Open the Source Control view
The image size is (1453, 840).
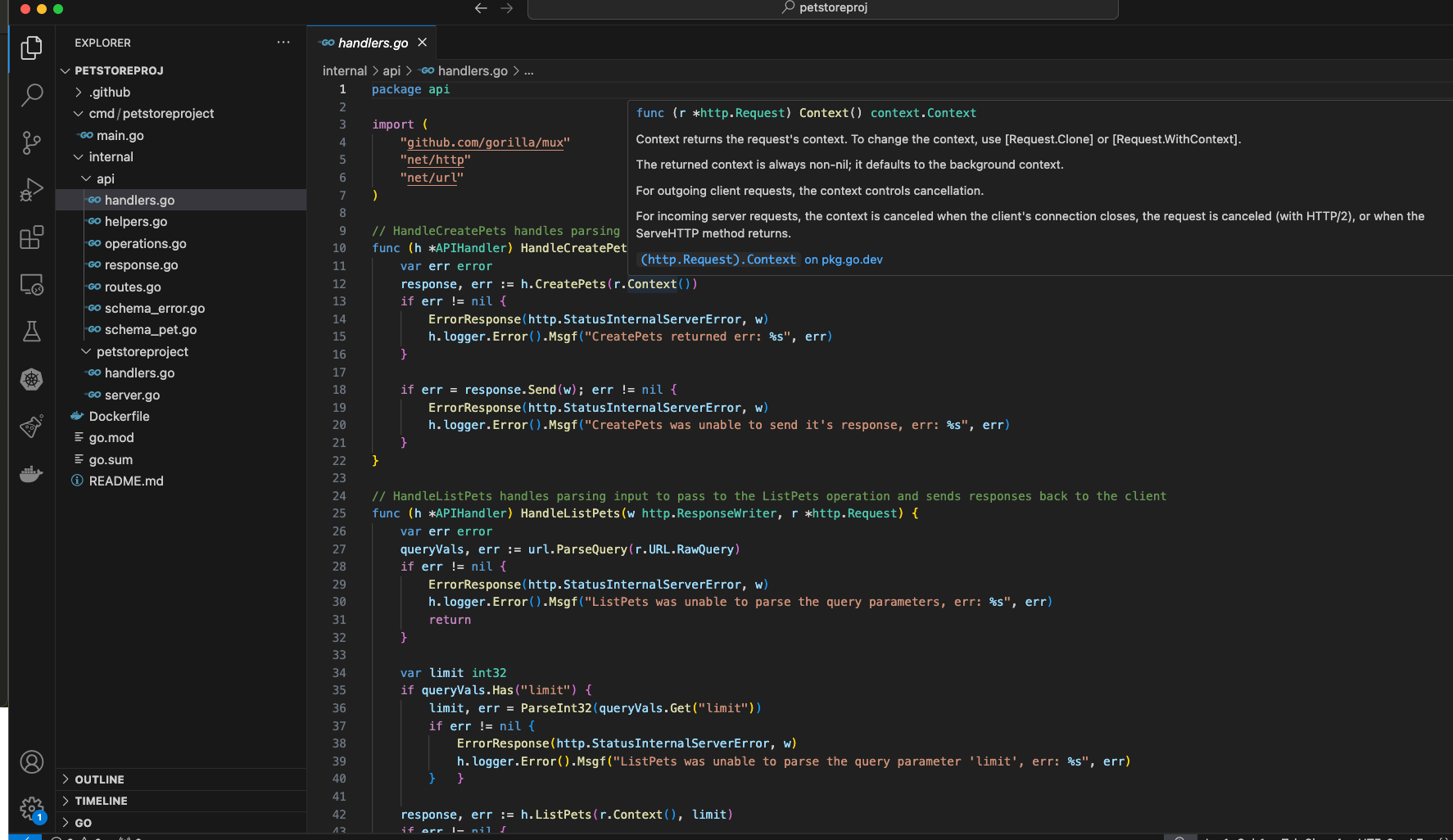click(x=31, y=142)
